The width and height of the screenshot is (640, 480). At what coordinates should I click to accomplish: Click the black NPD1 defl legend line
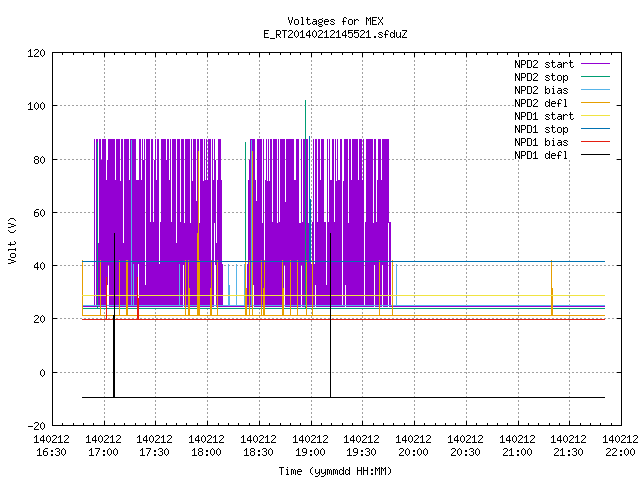tap(595, 155)
